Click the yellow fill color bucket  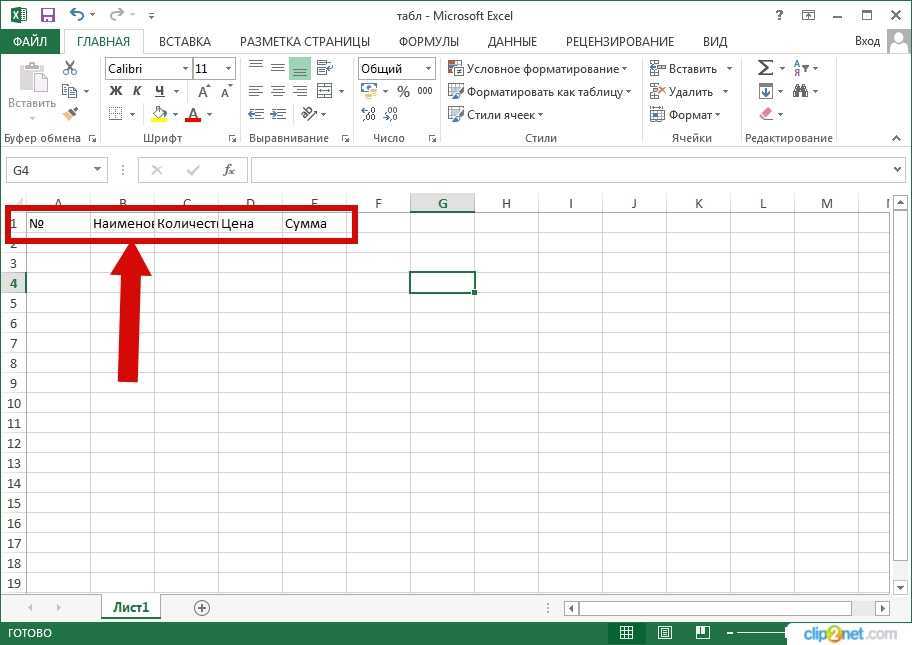pyautogui.click(x=159, y=113)
